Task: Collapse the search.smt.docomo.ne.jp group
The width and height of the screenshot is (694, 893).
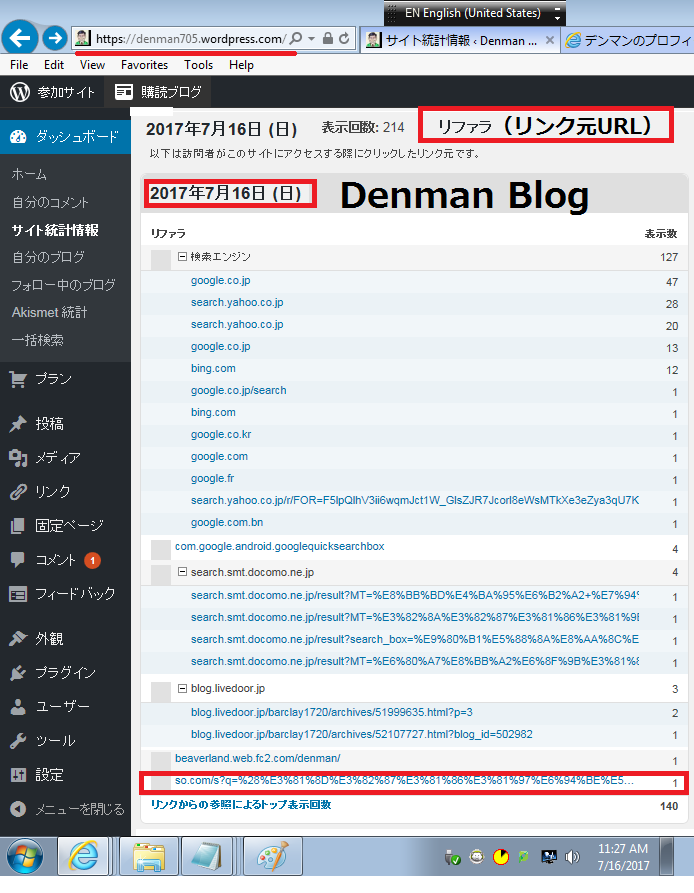Action: coord(182,572)
